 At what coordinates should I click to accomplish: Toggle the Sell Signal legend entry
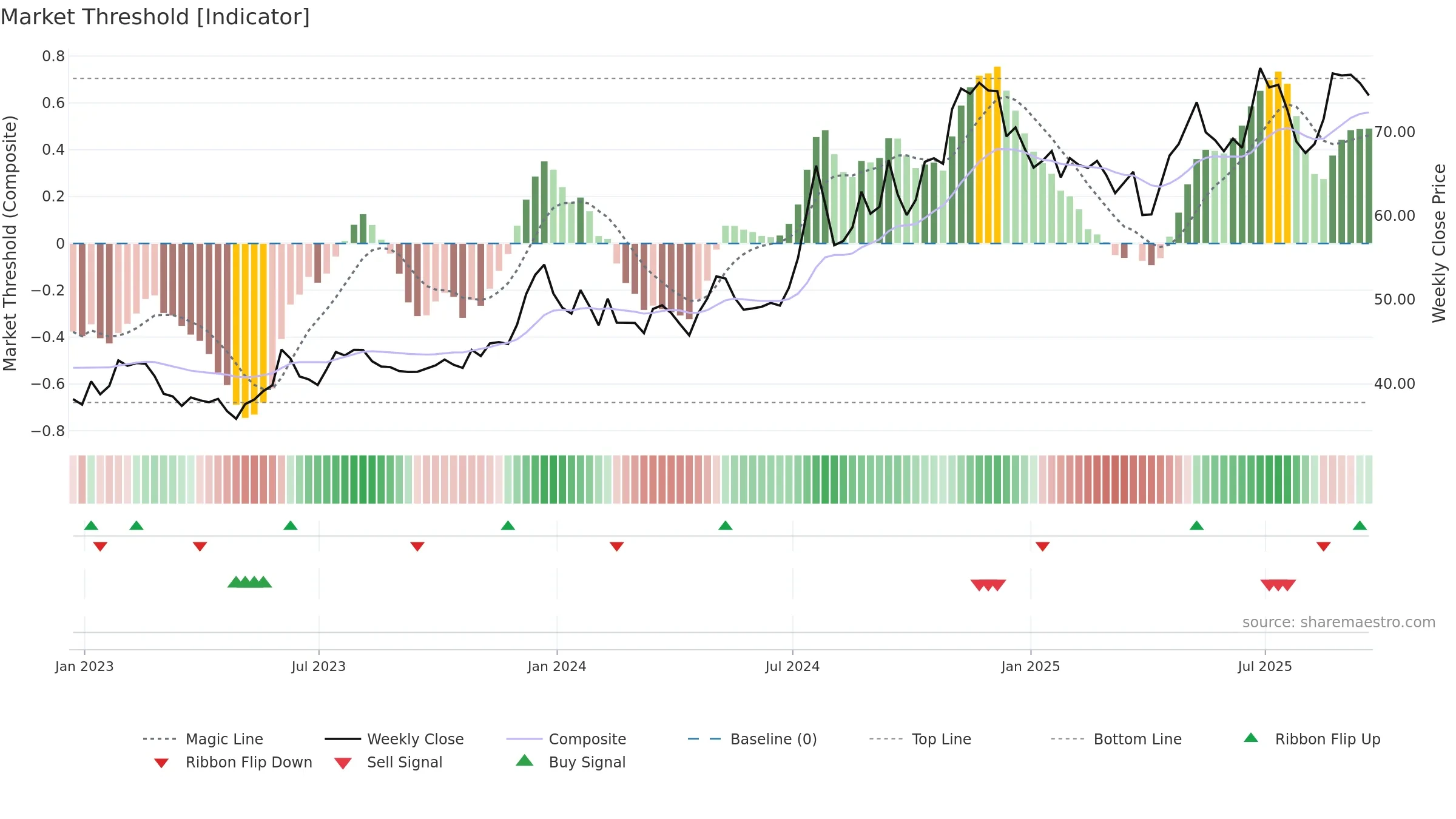(388, 762)
